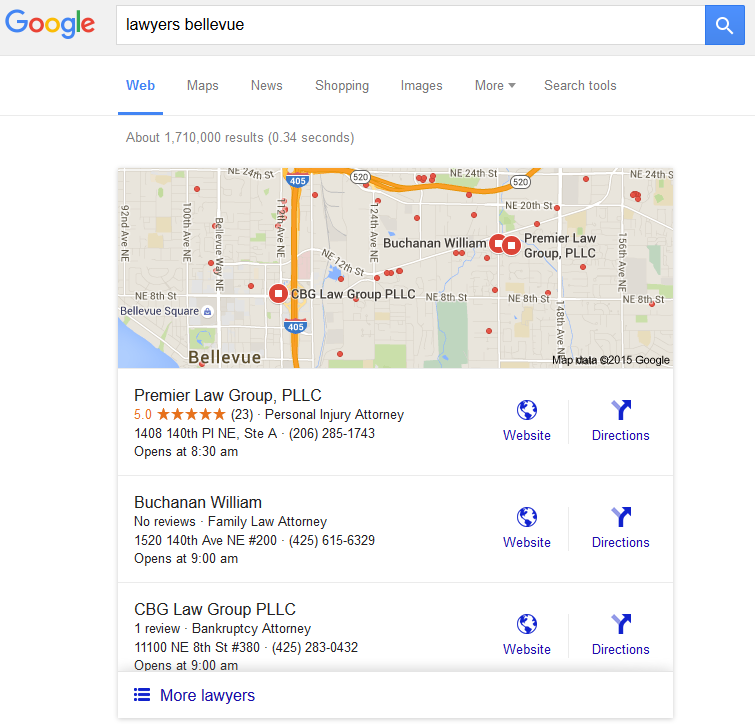Click the Buchanan William listing title
The width and height of the screenshot is (755, 728).
pos(198,502)
